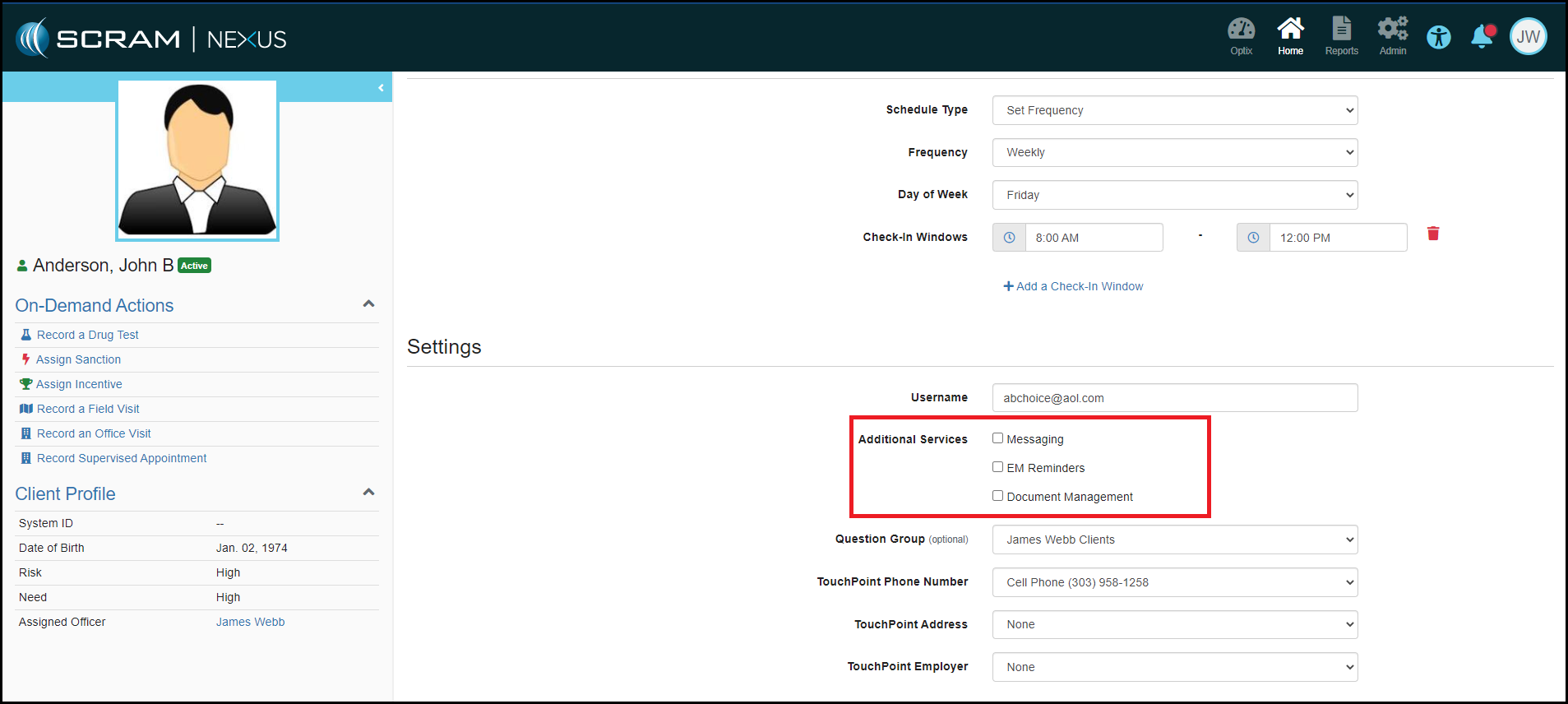Enable the EM Reminders checkbox
This screenshot has width=1568, height=704.
point(997,467)
